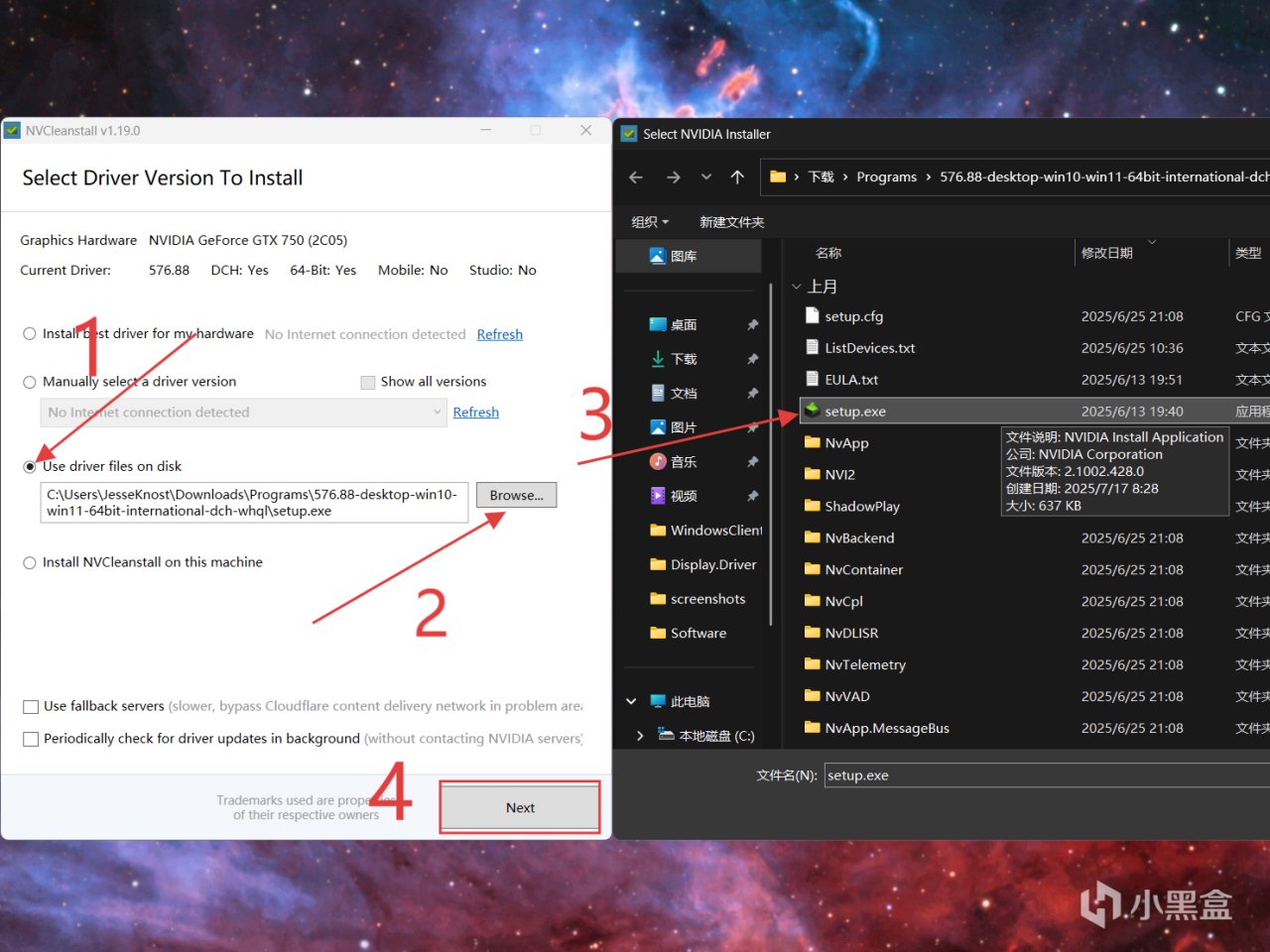Screen dimensions: 1270x952
Task: Unpin 文档 (Documents) using its pin icon
Action: (x=752, y=393)
